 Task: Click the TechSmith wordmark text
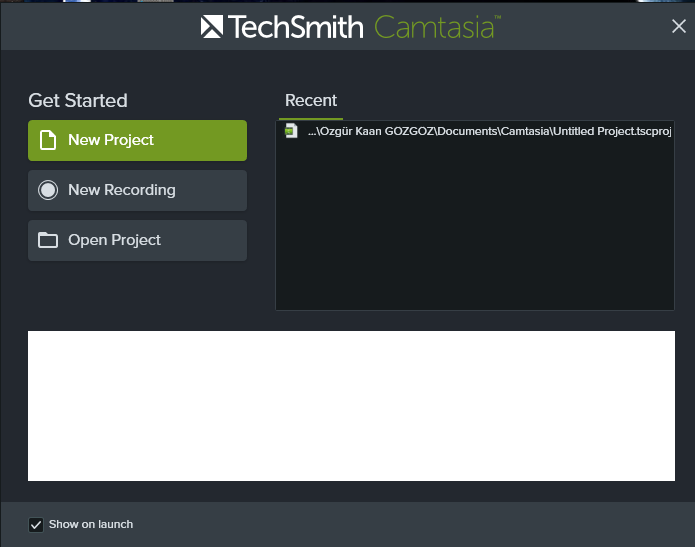(296, 27)
